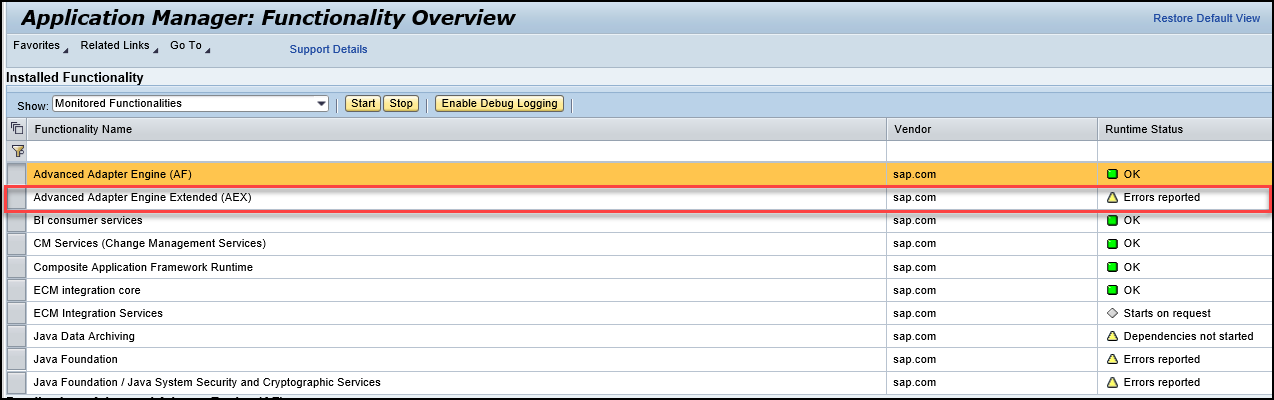Select row marker for the Java Foundation row
The image size is (1274, 400).
(x=16, y=359)
